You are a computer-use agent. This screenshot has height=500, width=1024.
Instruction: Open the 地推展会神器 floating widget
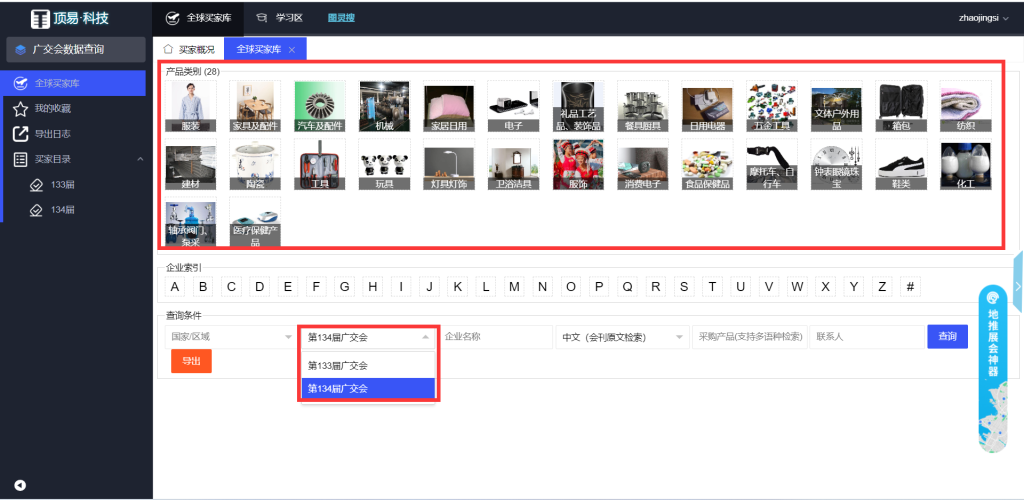pos(992,369)
